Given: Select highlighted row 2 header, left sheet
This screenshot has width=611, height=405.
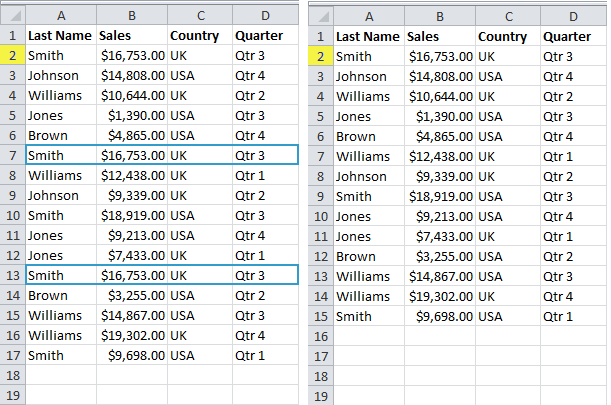Looking at the screenshot, I should [13, 55].
